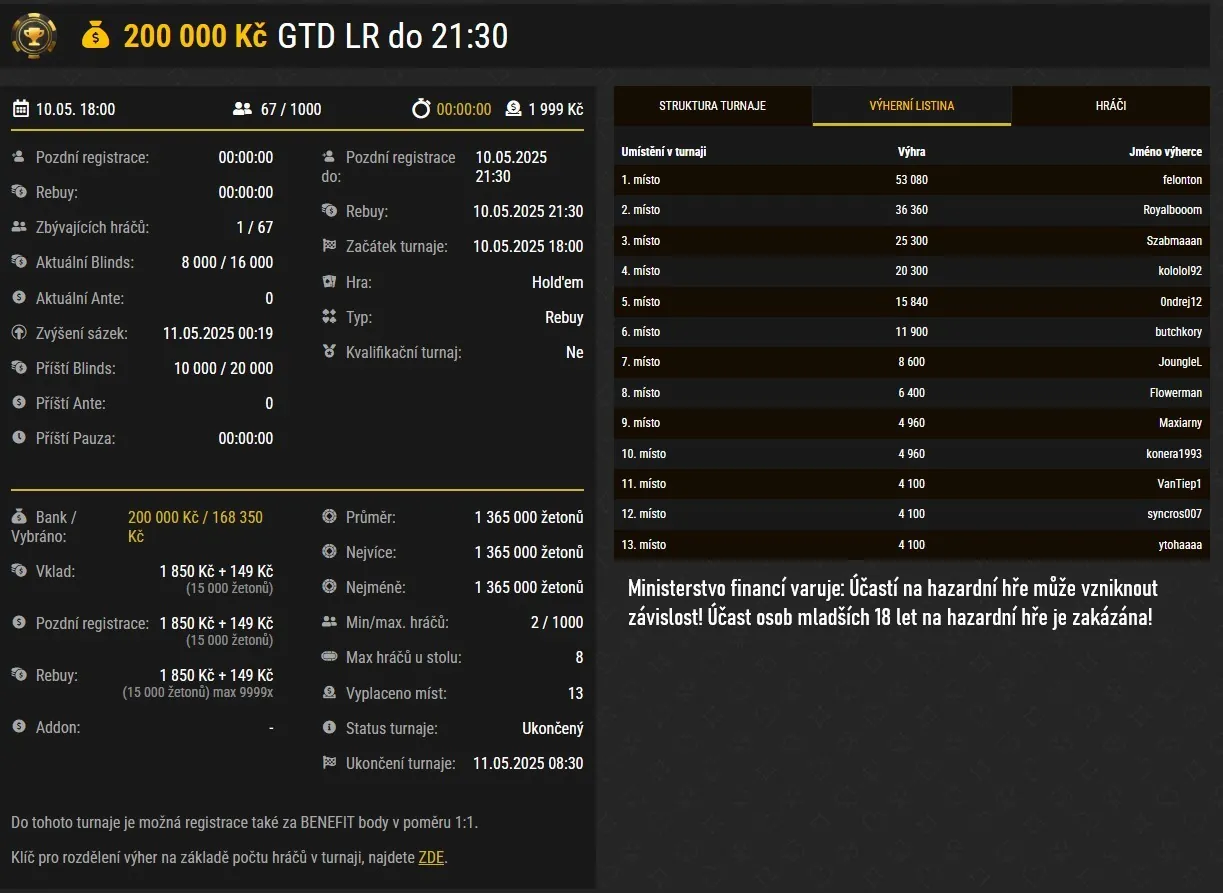Select the VÝHERNÍ LISTINA tab

(911, 105)
